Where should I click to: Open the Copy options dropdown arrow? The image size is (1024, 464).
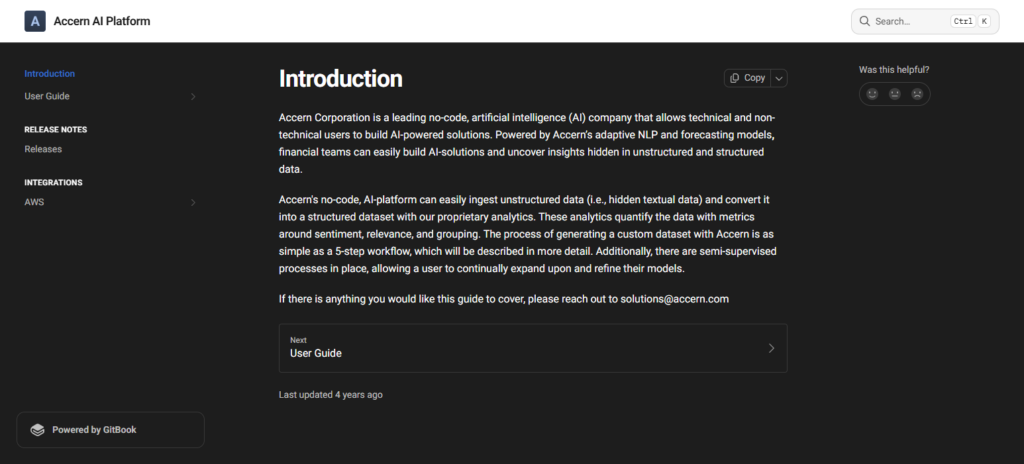779,78
